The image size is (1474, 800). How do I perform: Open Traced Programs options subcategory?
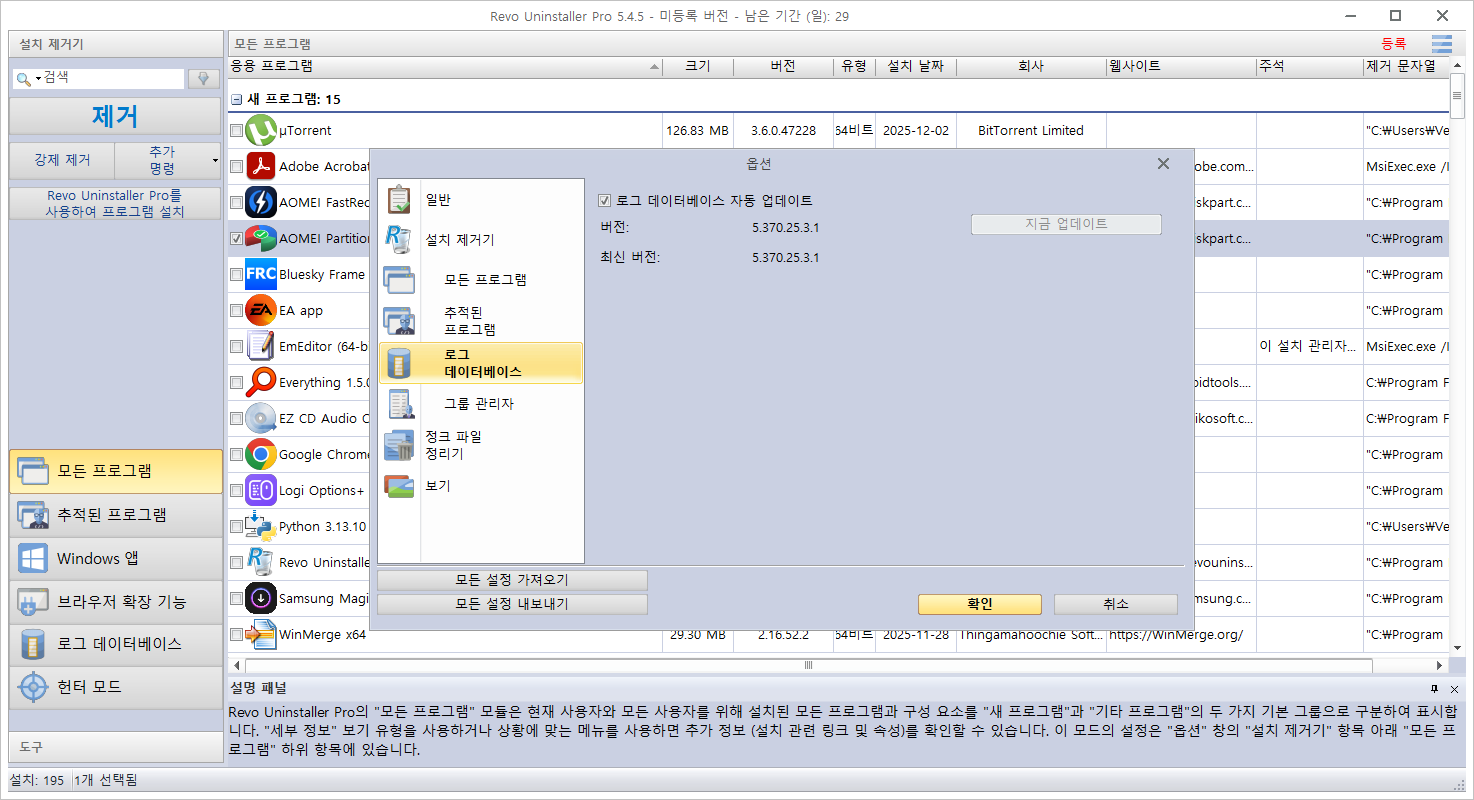[x=481, y=321]
